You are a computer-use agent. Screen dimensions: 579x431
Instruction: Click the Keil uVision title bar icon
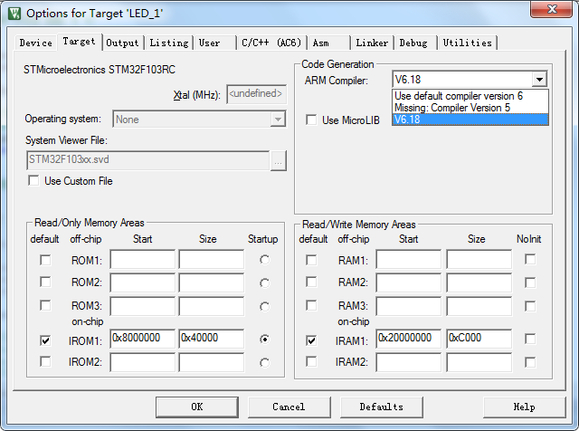point(14,14)
